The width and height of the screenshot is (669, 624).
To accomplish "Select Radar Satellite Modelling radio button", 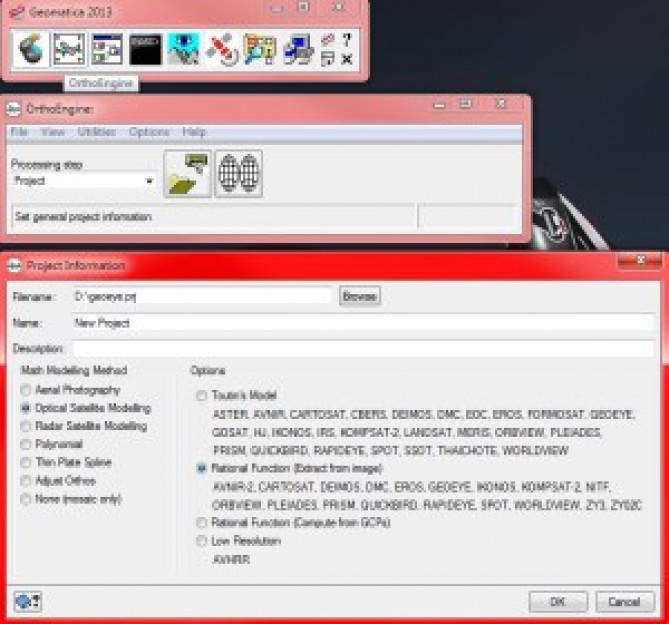I will (x=26, y=426).
